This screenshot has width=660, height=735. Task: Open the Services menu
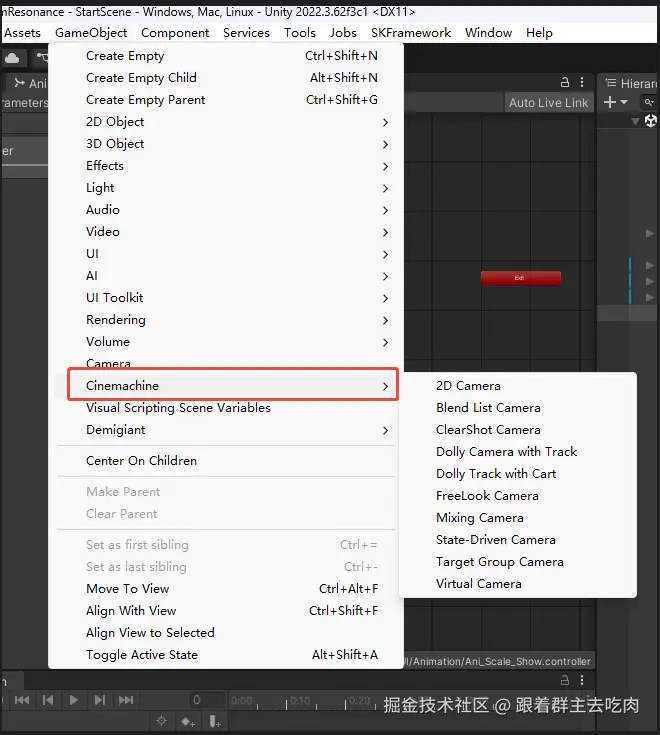click(246, 33)
